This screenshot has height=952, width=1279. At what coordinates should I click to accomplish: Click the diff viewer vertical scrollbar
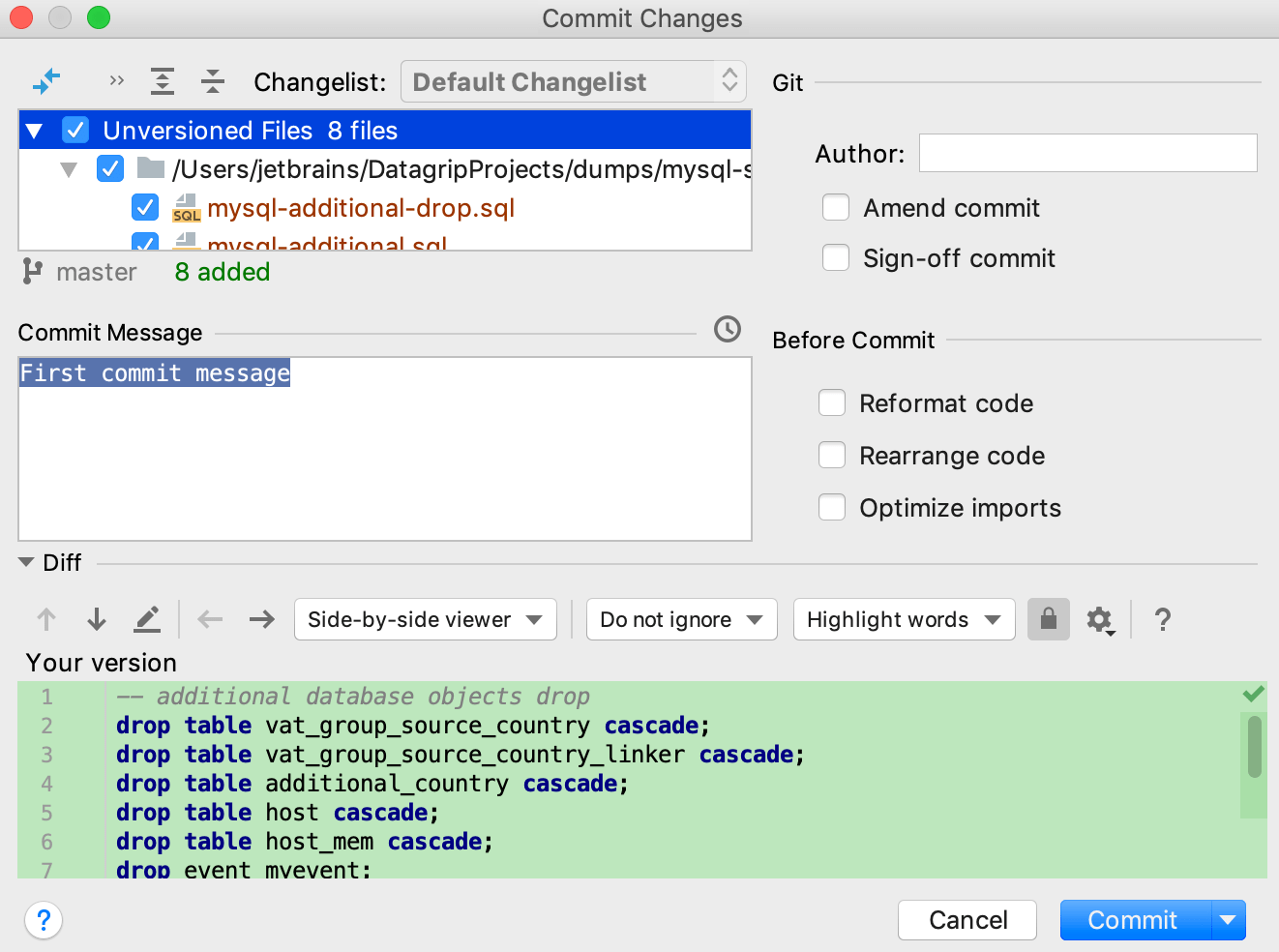coord(1255,747)
